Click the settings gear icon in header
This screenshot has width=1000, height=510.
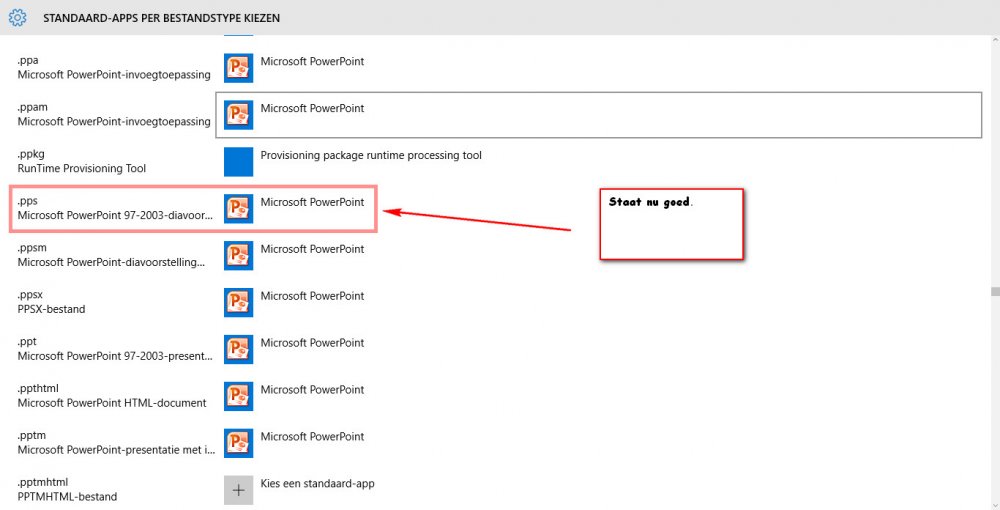point(17,18)
